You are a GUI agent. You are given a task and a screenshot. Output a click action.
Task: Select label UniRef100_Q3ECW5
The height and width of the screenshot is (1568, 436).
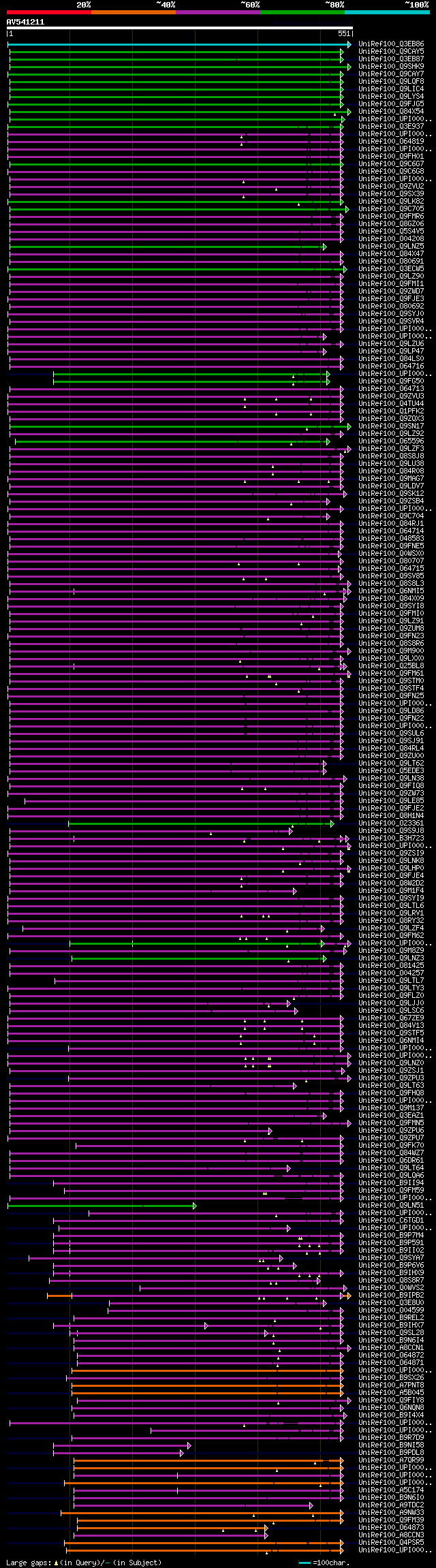point(391,269)
